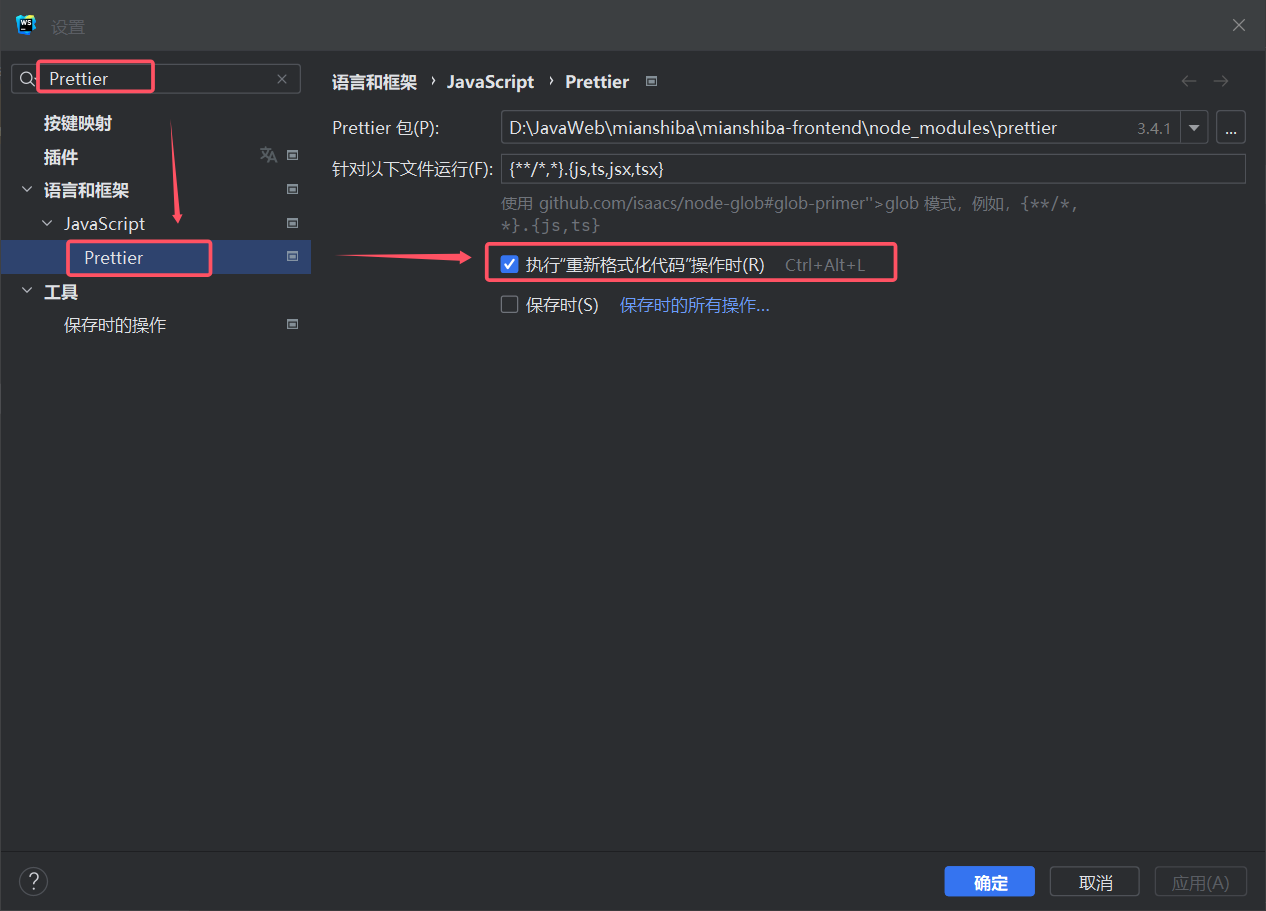The width and height of the screenshot is (1266, 911).
Task: Go back with the left arrow
Action: (1189, 81)
